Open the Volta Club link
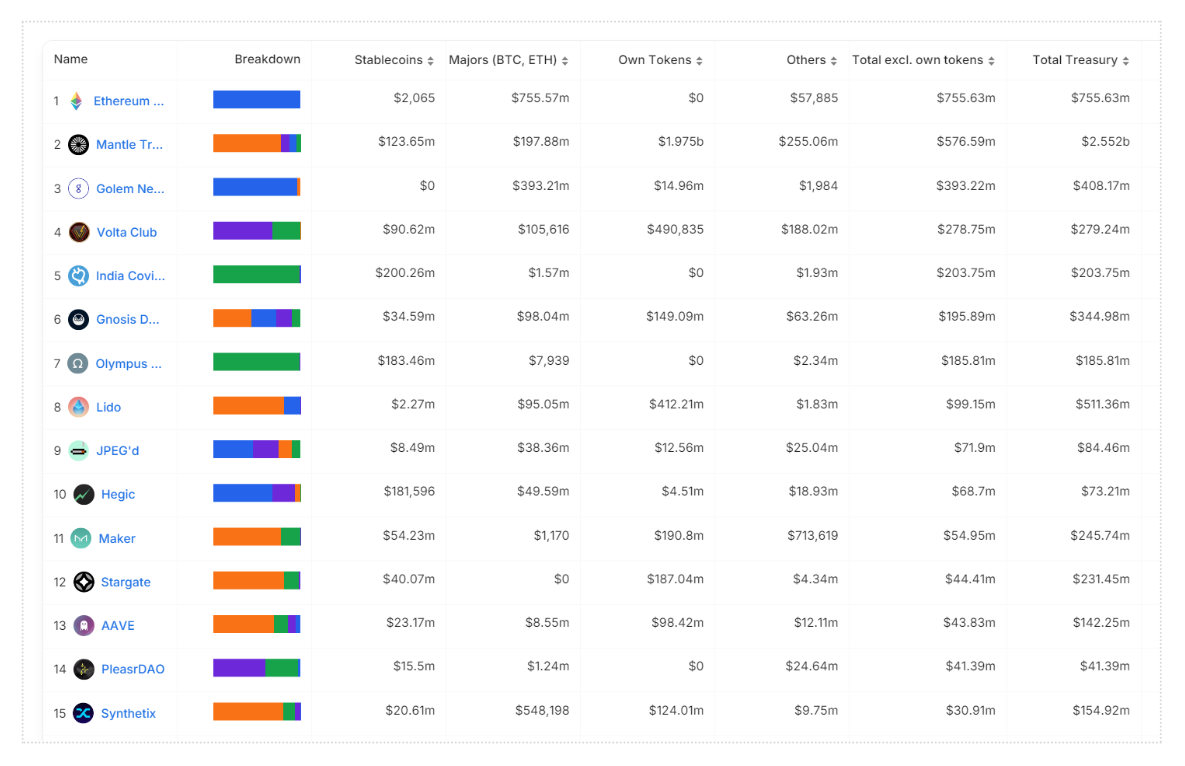The height and width of the screenshot is (766, 1185). [127, 232]
